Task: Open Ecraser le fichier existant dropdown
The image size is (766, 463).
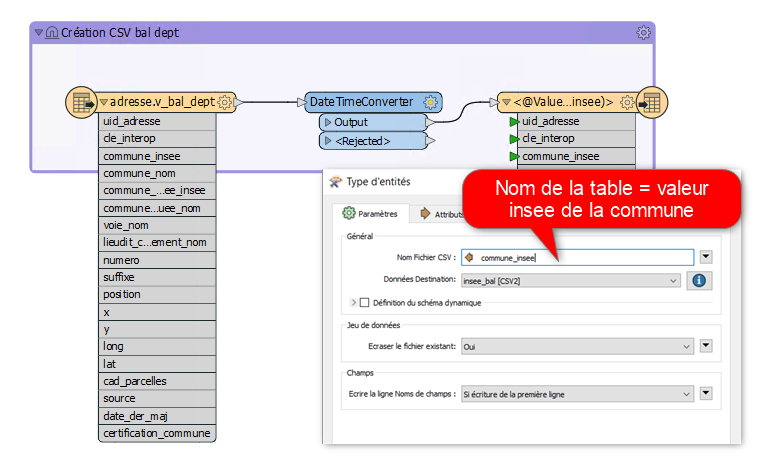Action: point(577,346)
